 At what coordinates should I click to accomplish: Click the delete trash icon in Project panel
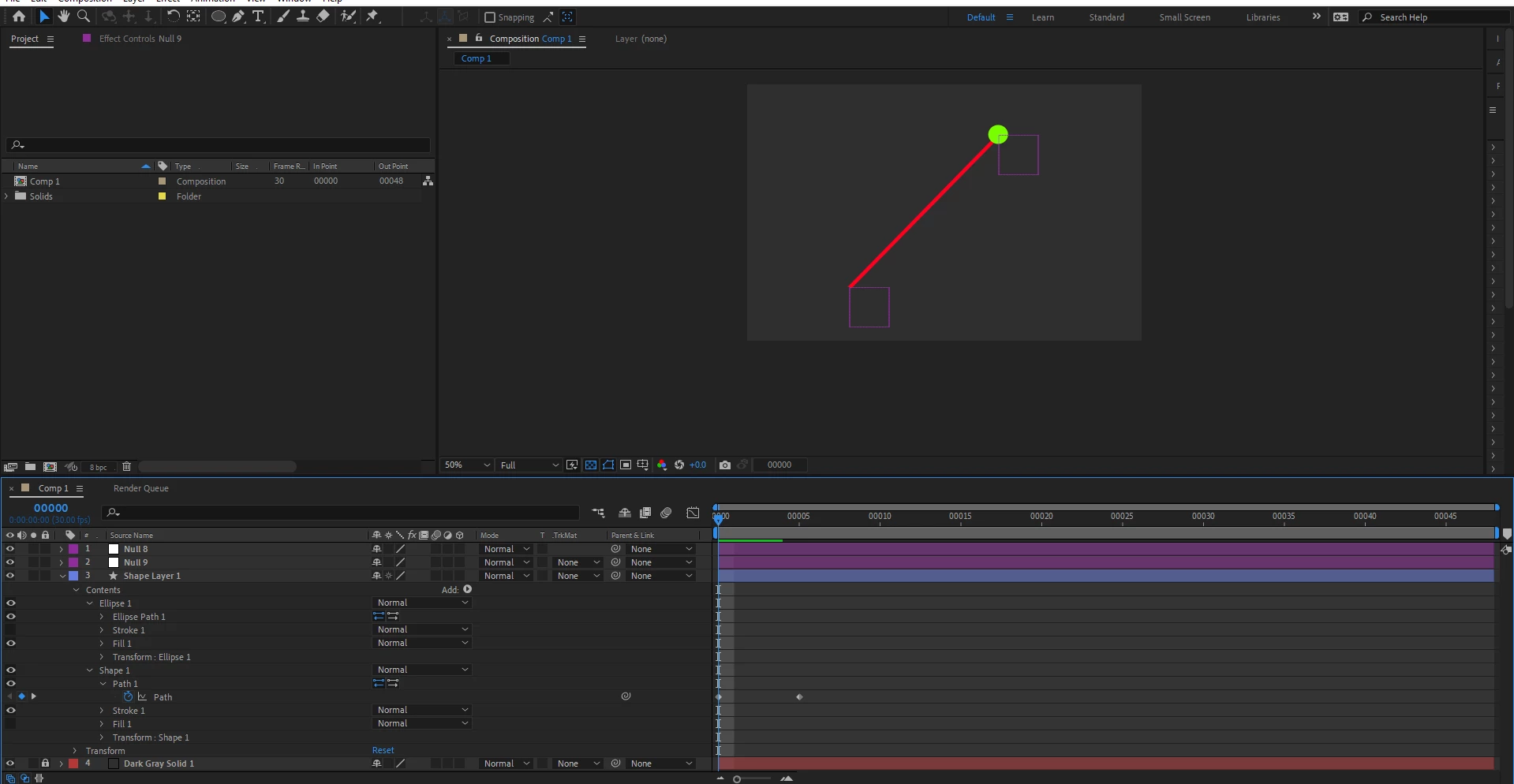pyautogui.click(x=126, y=467)
